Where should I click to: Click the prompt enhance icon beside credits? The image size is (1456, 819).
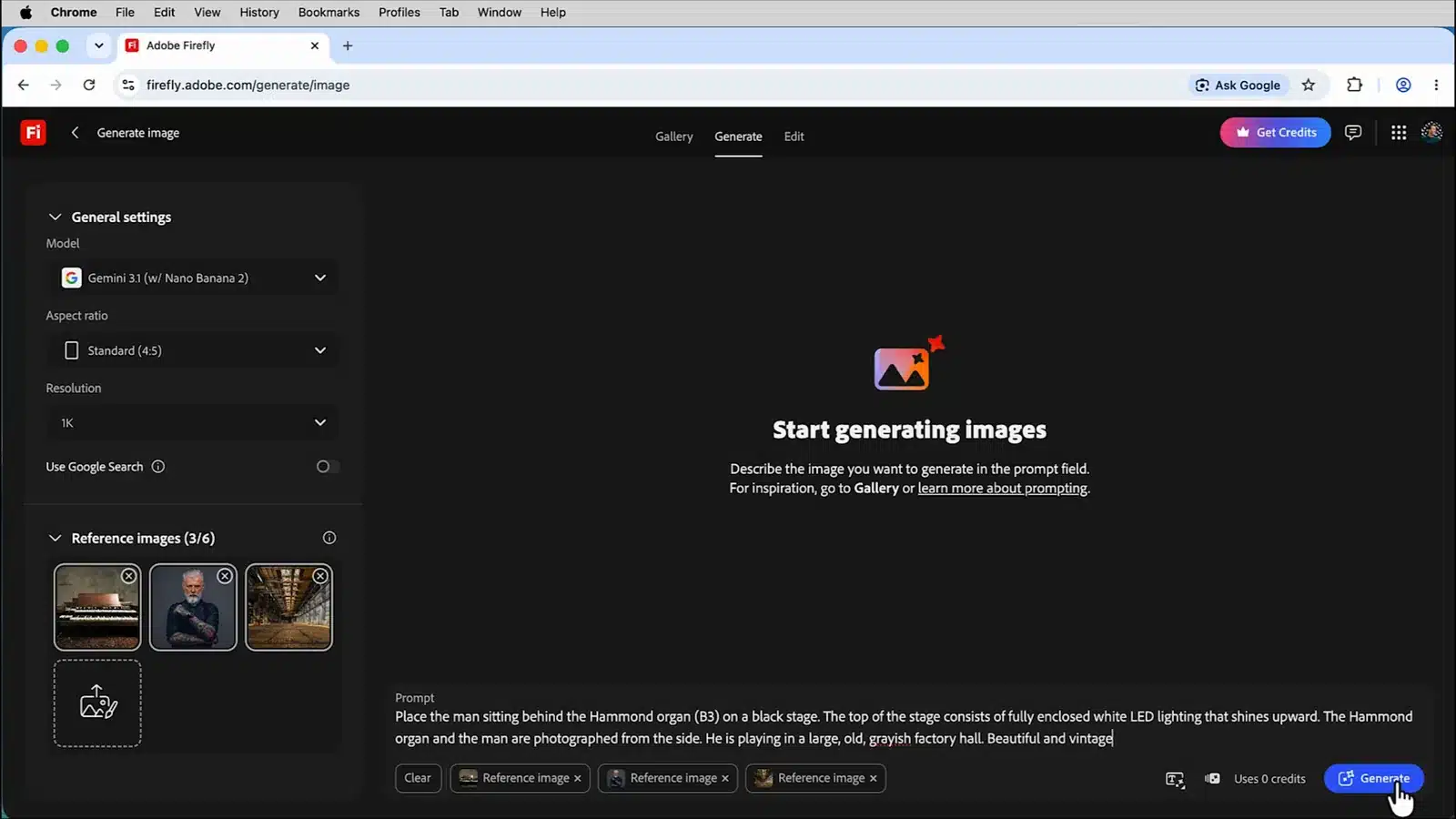click(x=1175, y=779)
